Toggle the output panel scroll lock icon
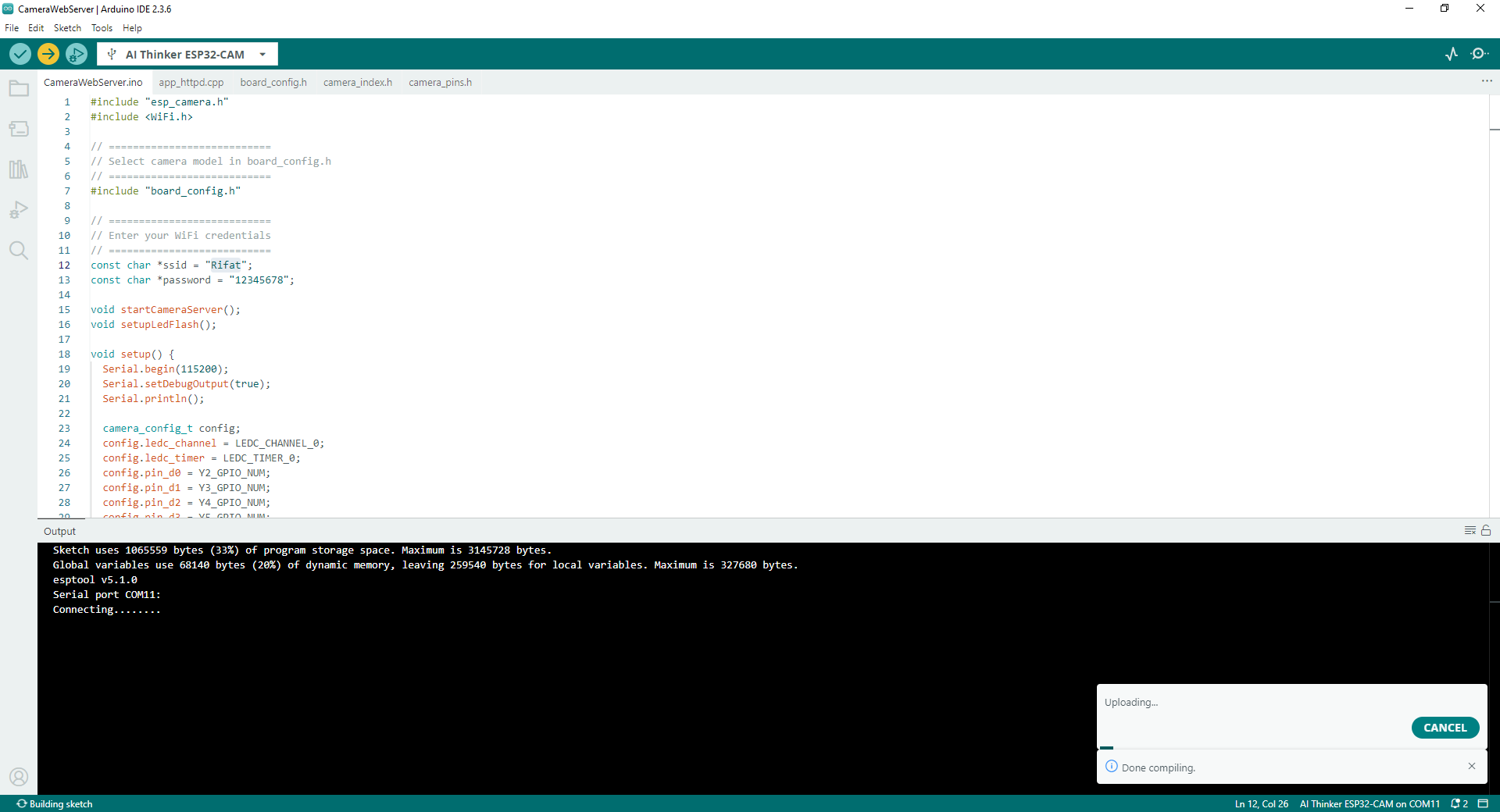 click(x=1486, y=531)
